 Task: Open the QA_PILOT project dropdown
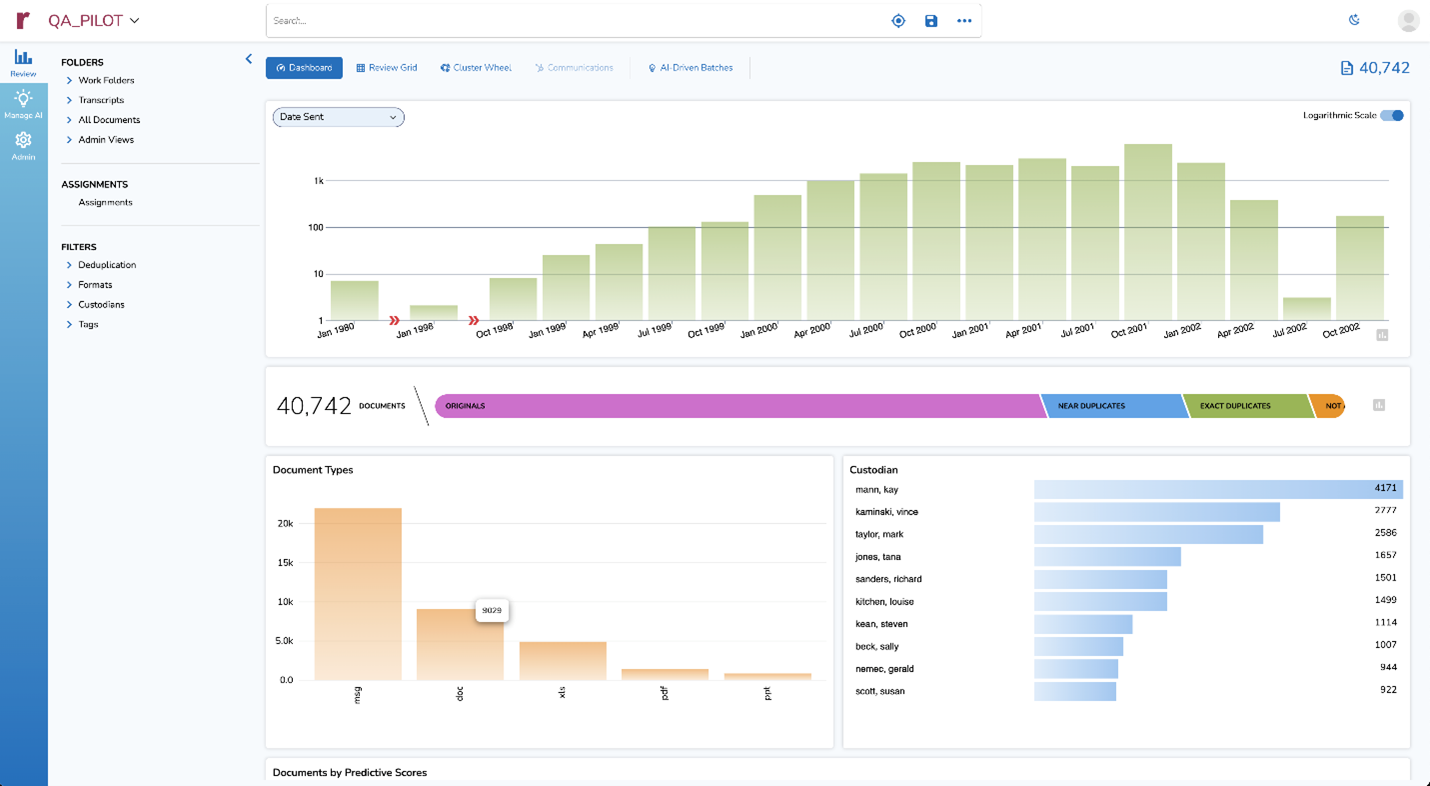point(94,20)
